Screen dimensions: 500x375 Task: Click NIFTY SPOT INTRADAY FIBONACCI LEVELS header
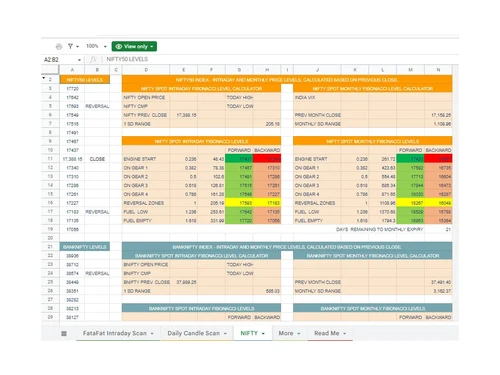(201, 141)
